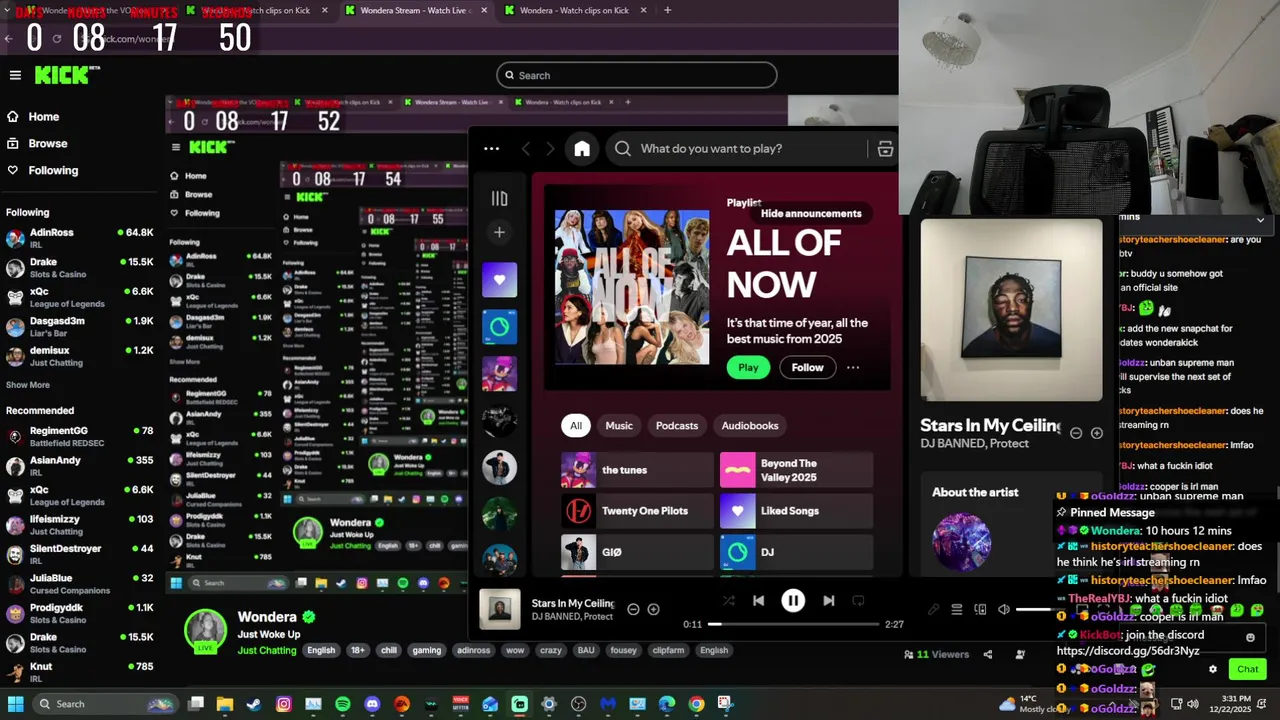
Task: Click minus icon in Now Playing panel
Action: click(x=1076, y=433)
